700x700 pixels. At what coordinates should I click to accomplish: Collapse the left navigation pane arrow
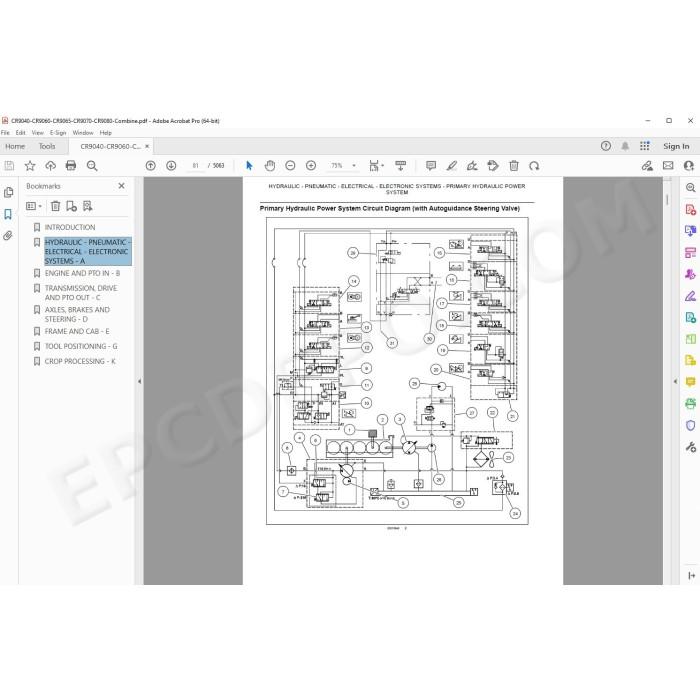[x=139, y=381]
